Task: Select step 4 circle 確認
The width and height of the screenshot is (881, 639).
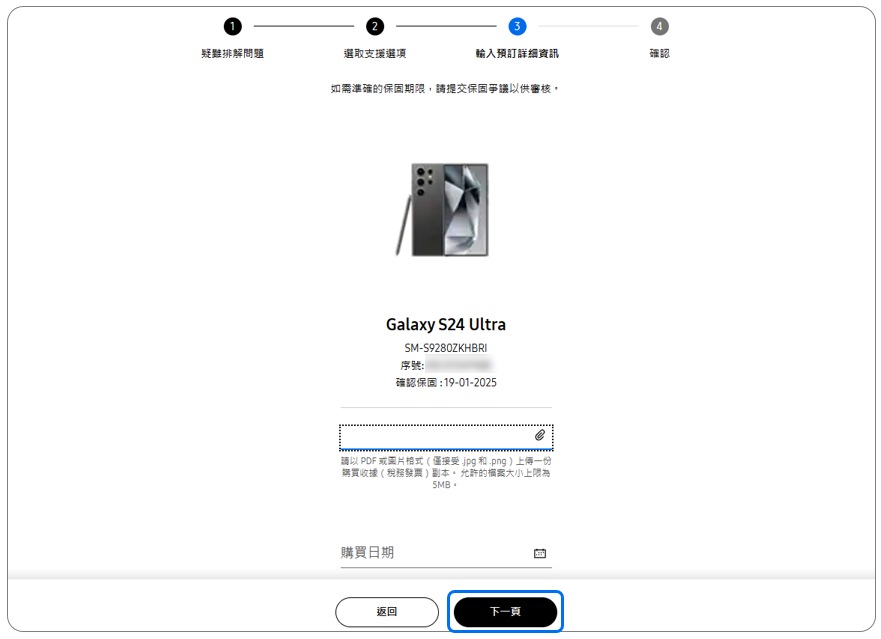Action: click(660, 26)
